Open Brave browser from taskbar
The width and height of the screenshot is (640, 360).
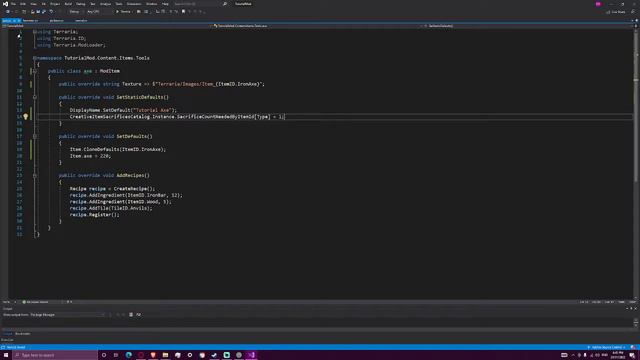pos(153,355)
